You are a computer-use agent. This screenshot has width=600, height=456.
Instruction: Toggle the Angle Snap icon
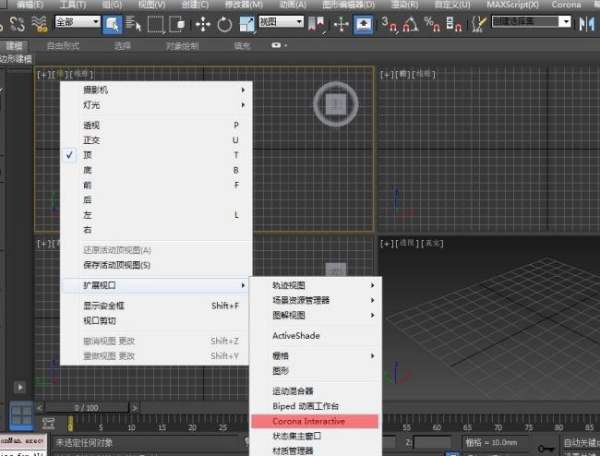[x=410, y=24]
